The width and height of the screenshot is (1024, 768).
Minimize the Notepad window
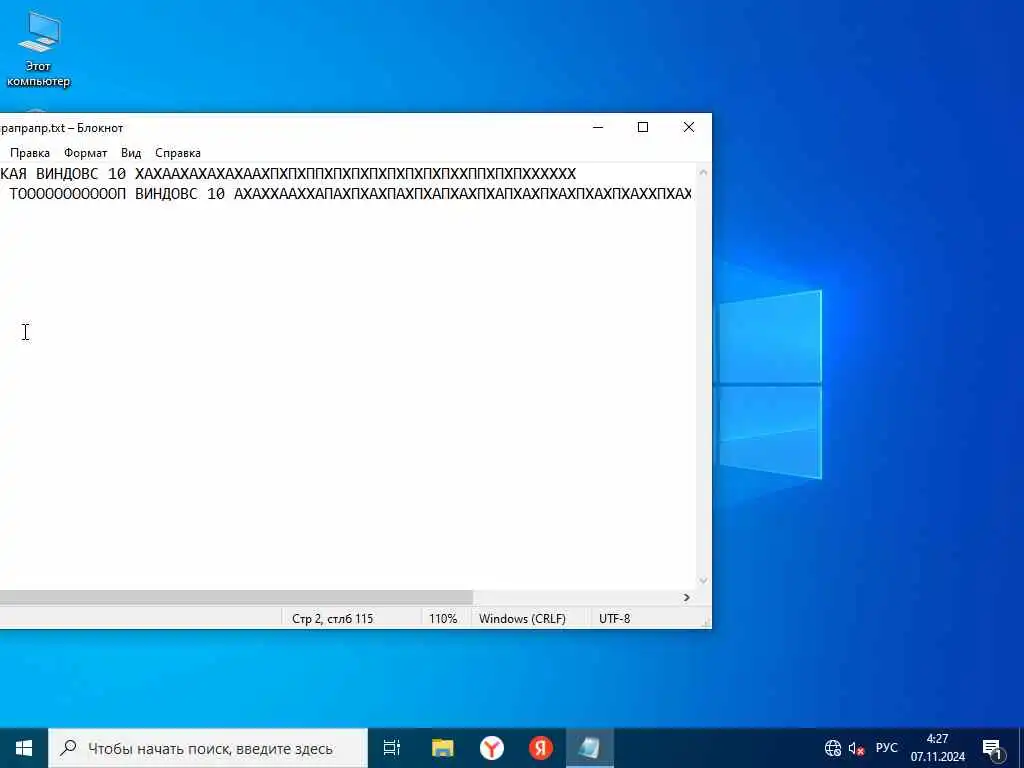598,127
